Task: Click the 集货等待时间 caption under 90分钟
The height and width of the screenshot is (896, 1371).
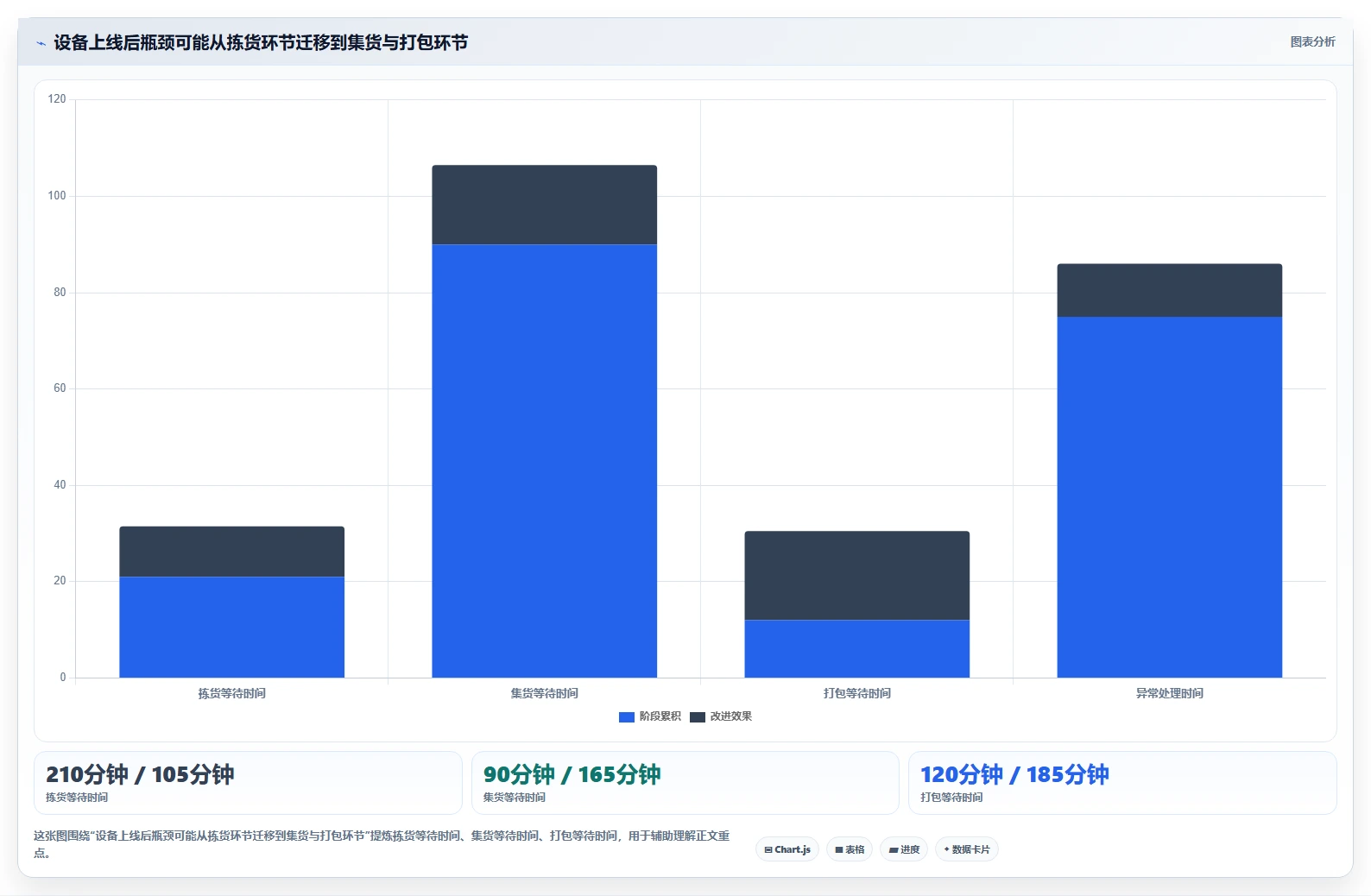Action: tap(515, 798)
